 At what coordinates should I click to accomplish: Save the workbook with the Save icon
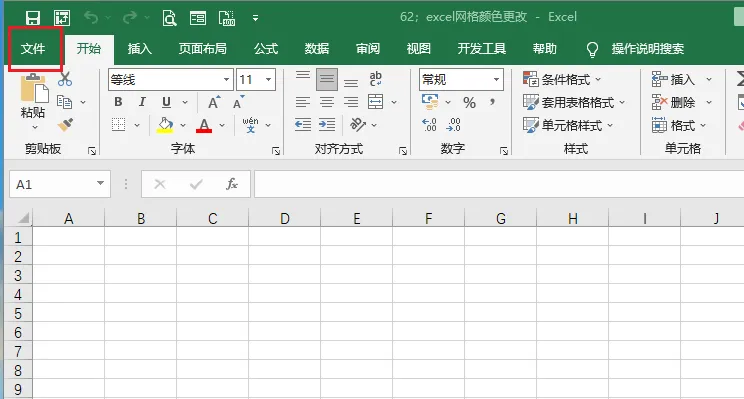(x=33, y=18)
